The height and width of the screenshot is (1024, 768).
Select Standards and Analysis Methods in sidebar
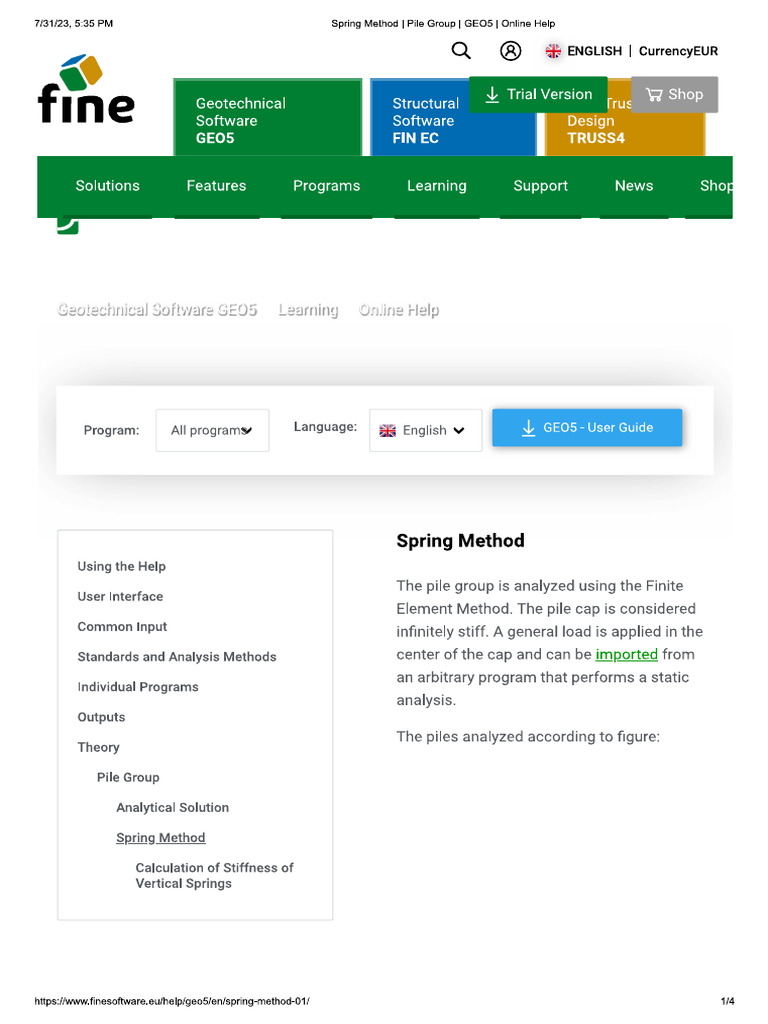pyautogui.click(x=177, y=657)
